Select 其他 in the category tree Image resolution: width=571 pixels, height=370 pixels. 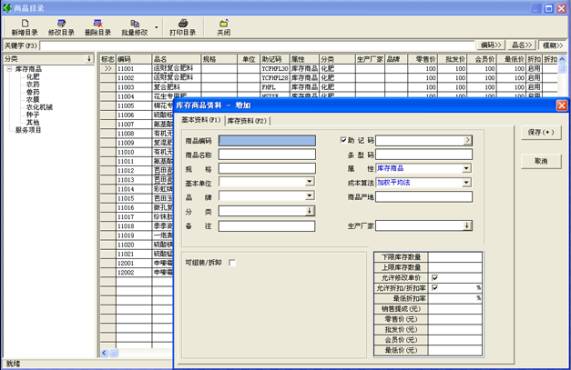(33, 122)
